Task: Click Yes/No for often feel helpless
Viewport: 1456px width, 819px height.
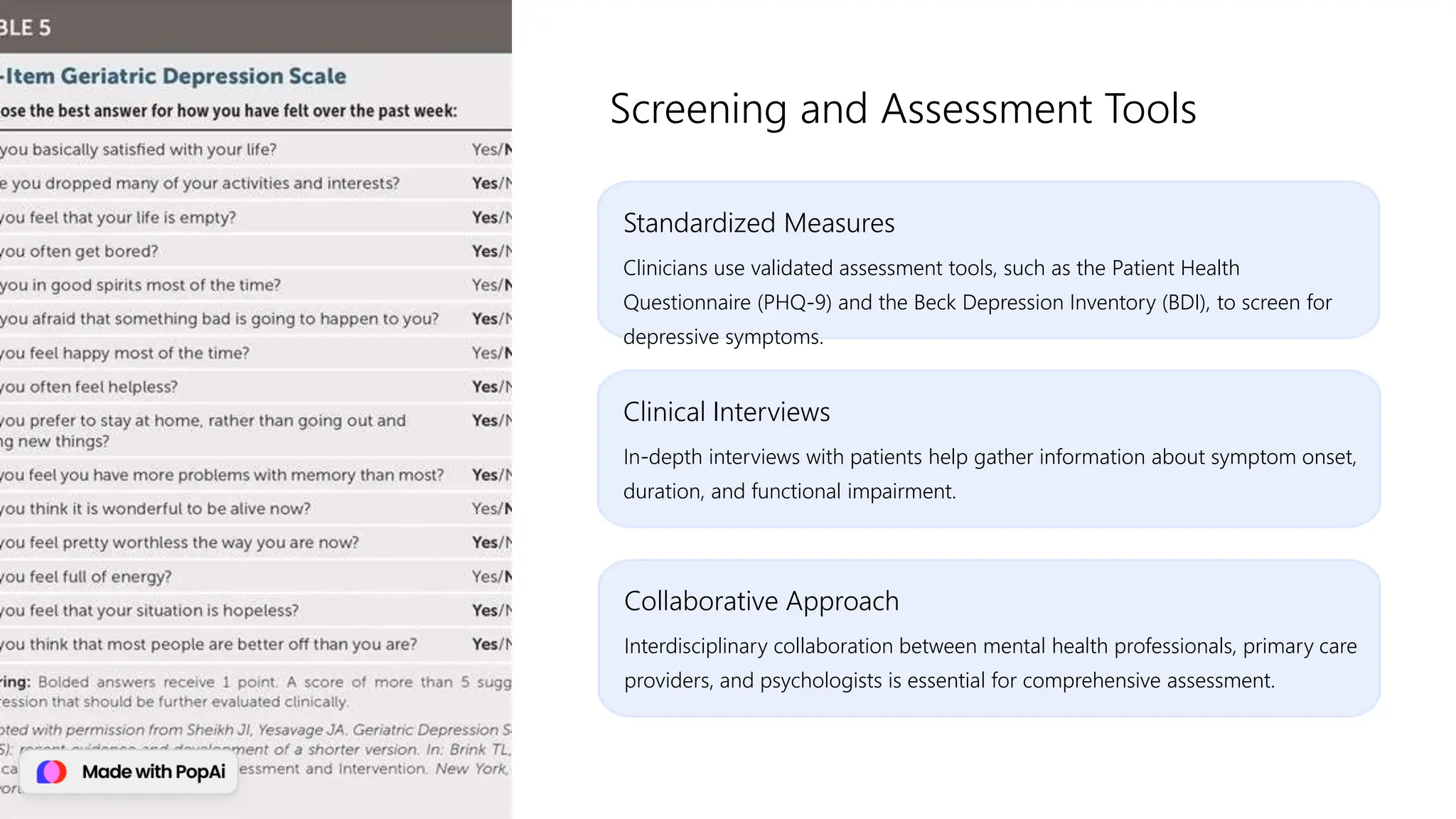Action: (x=491, y=387)
